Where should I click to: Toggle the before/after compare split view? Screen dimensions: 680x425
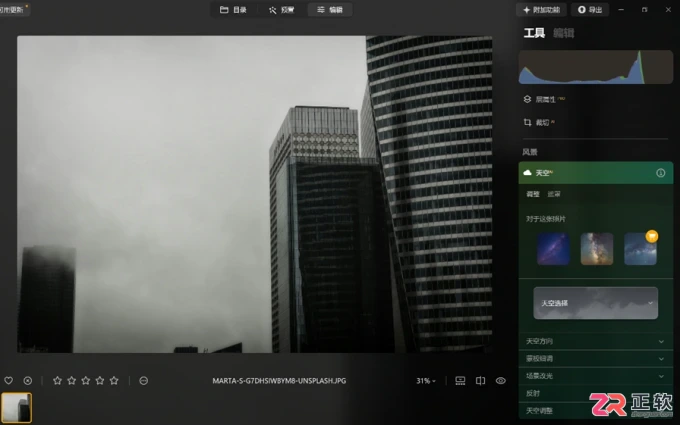tap(481, 381)
